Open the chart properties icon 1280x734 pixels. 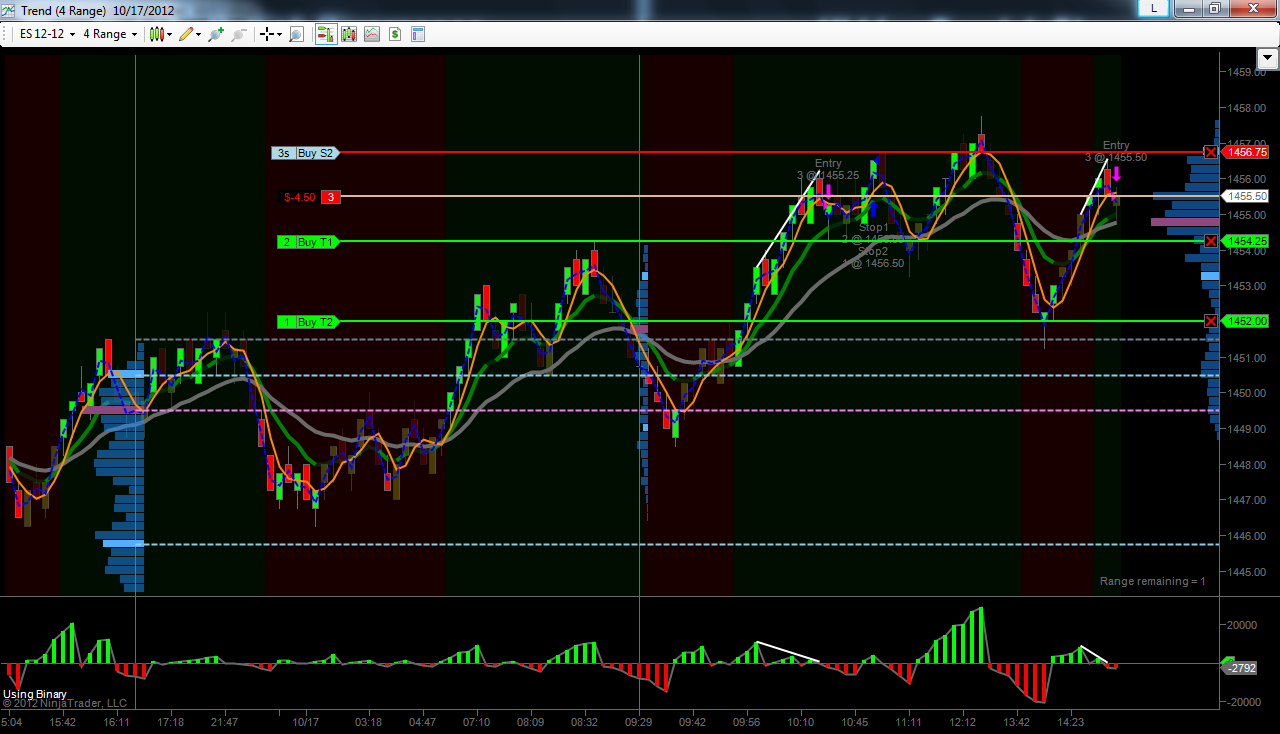click(418, 34)
